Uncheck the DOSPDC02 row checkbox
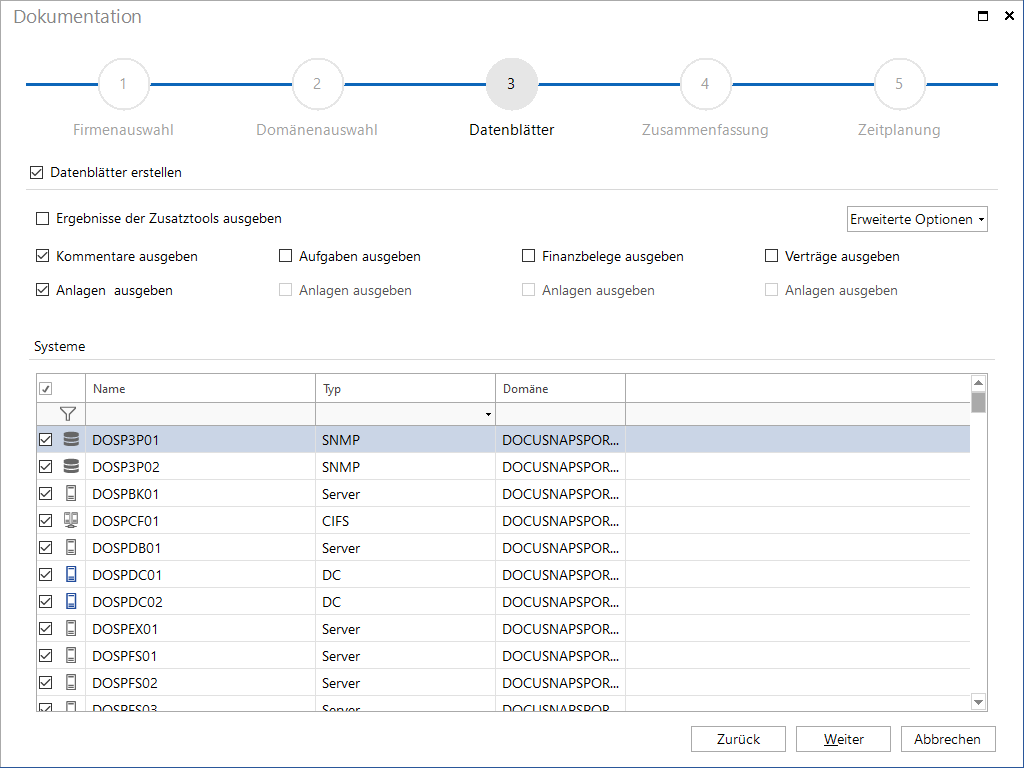The height and width of the screenshot is (768, 1024). tap(46, 601)
